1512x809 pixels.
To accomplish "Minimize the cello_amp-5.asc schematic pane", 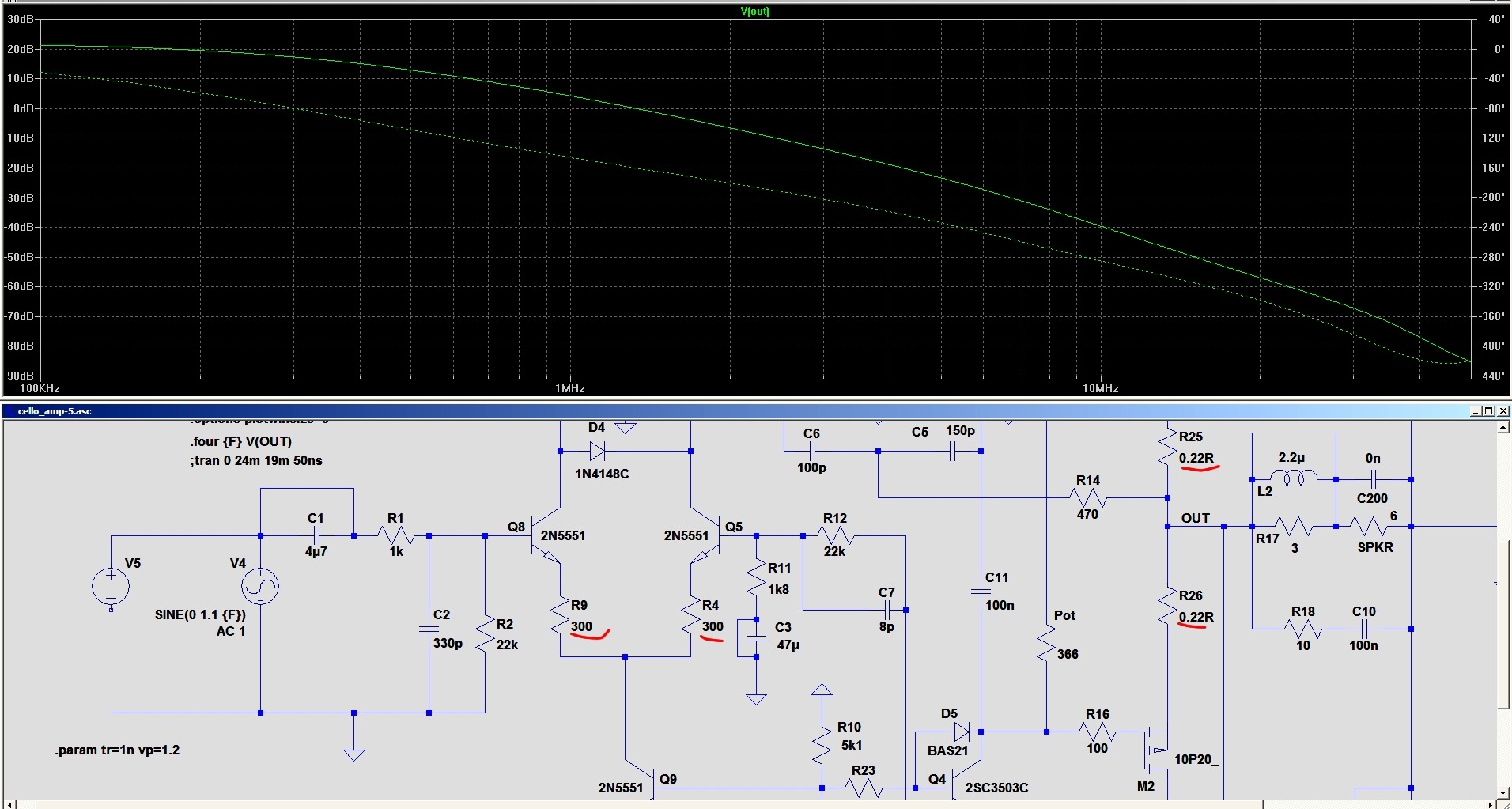I will [1476, 411].
